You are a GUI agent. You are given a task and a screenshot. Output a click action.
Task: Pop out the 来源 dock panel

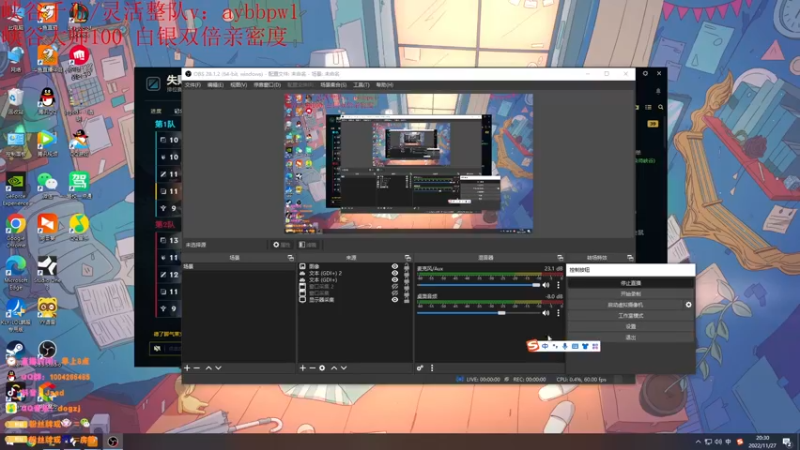(407, 258)
